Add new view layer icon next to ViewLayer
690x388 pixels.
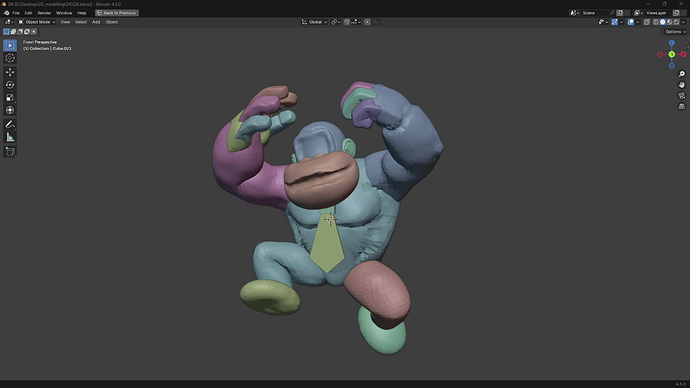pyautogui.click(x=677, y=13)
